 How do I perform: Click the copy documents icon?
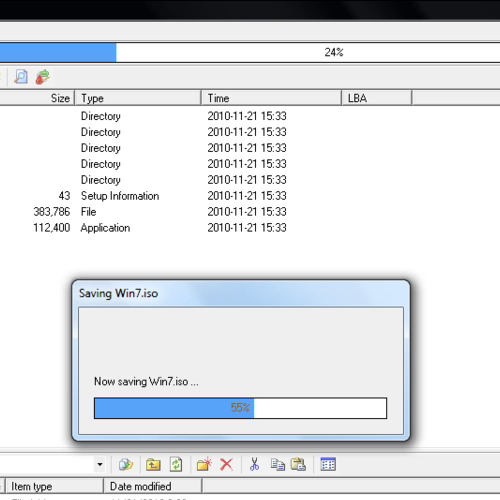click(x=278, y=464)
